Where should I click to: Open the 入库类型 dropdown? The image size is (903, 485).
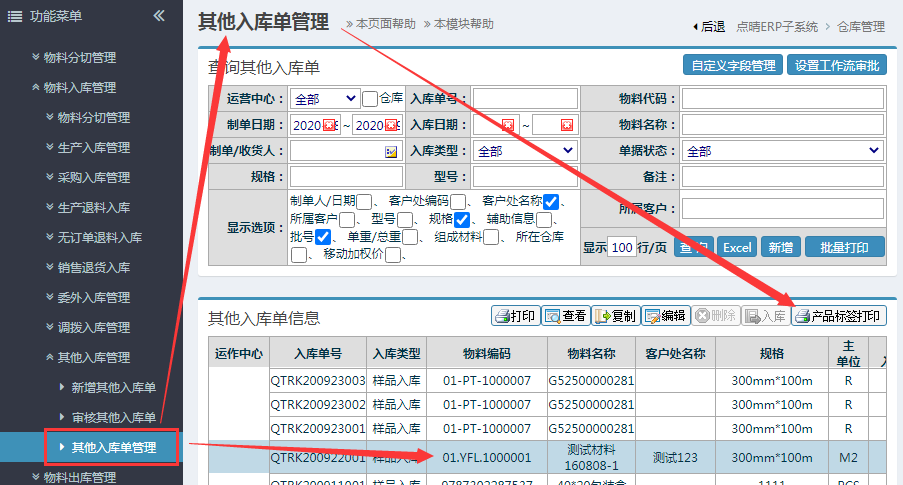coord(525,151)
